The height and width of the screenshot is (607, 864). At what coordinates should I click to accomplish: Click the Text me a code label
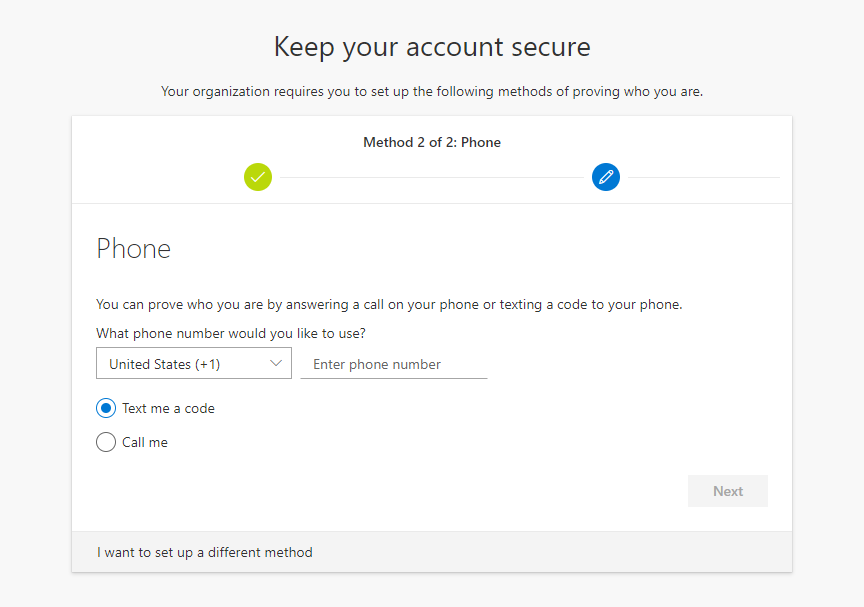pos(168,408)
